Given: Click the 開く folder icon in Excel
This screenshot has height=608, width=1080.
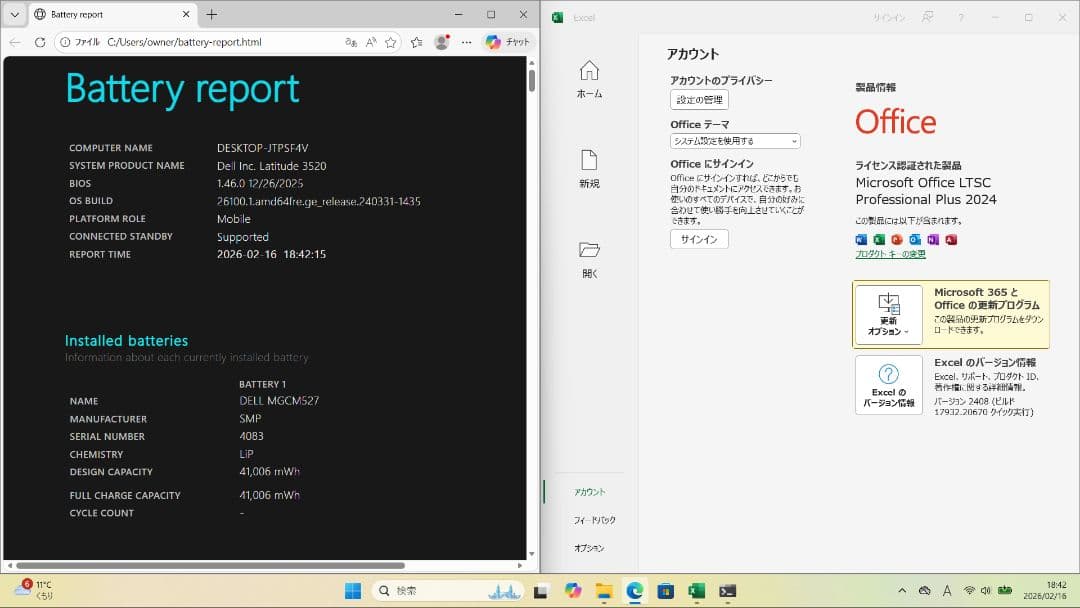Looking at the screenshot, I should (x=589, y=250).
